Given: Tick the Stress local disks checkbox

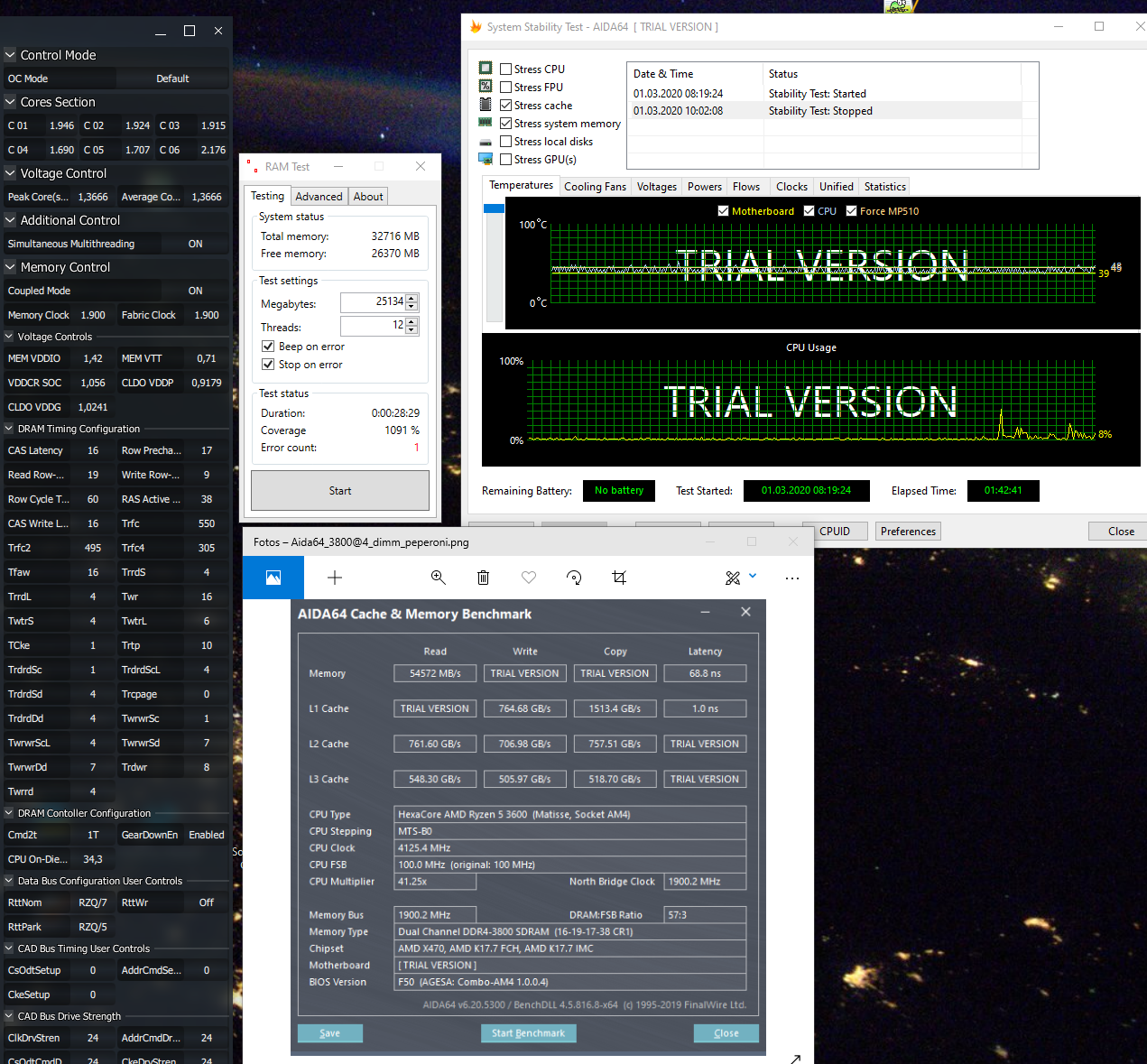Looking at the screenshot, I should point(506,142).
